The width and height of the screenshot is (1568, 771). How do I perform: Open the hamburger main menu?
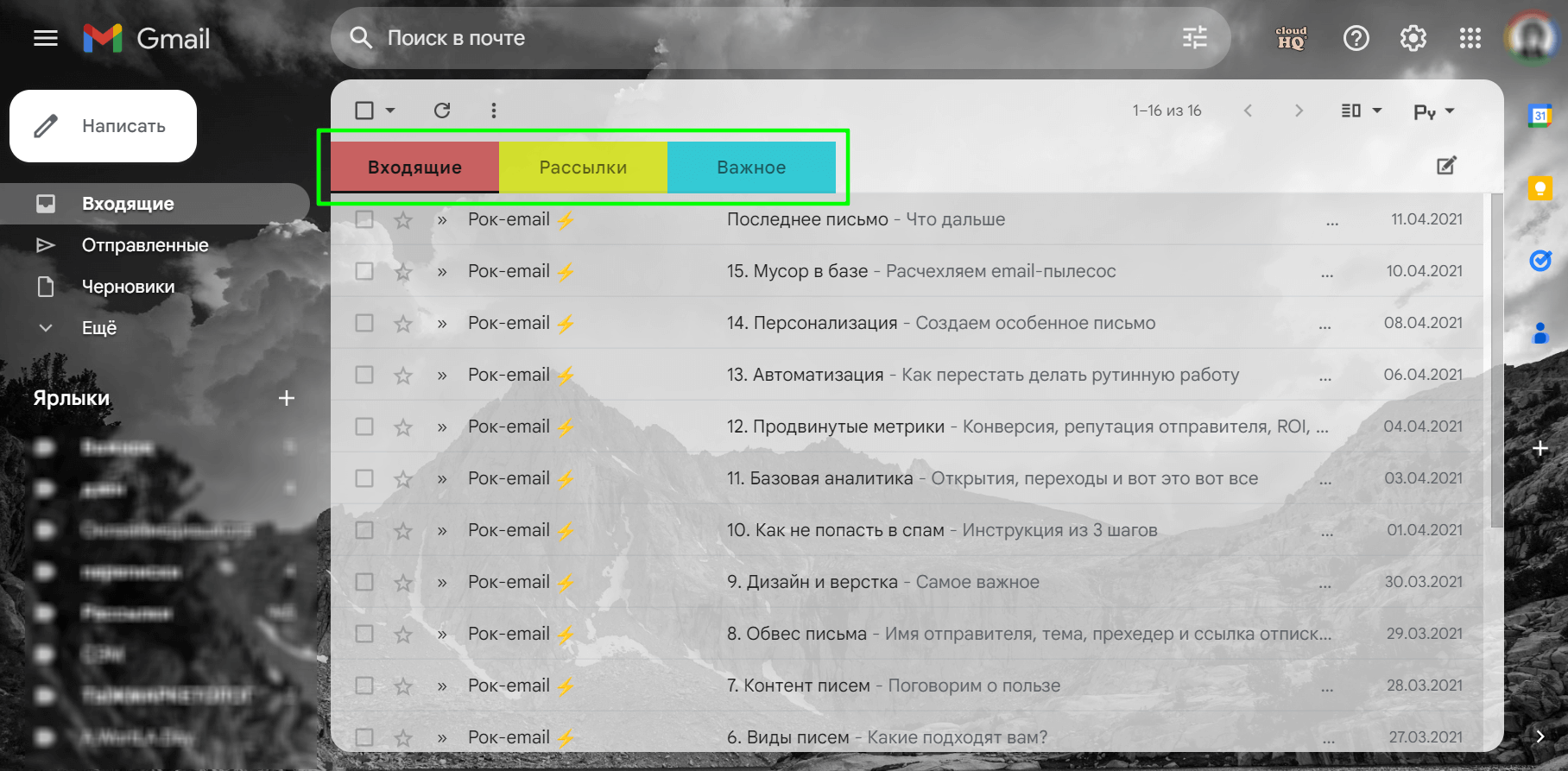(x=46, y=38)
